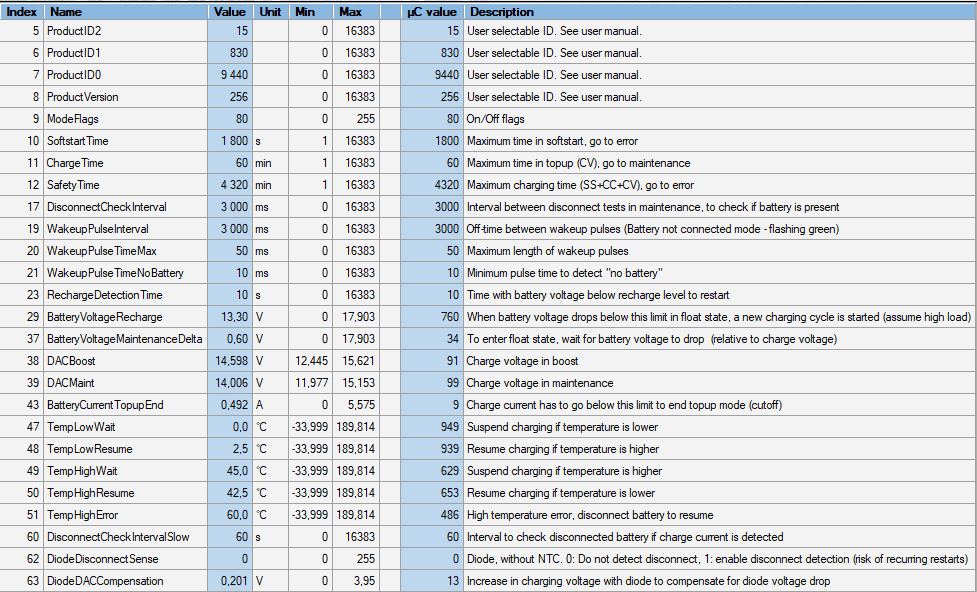The width and height of the screenshot is (977, 592).
Task: Select the µC value column header
Action: [x=431, y=12]
